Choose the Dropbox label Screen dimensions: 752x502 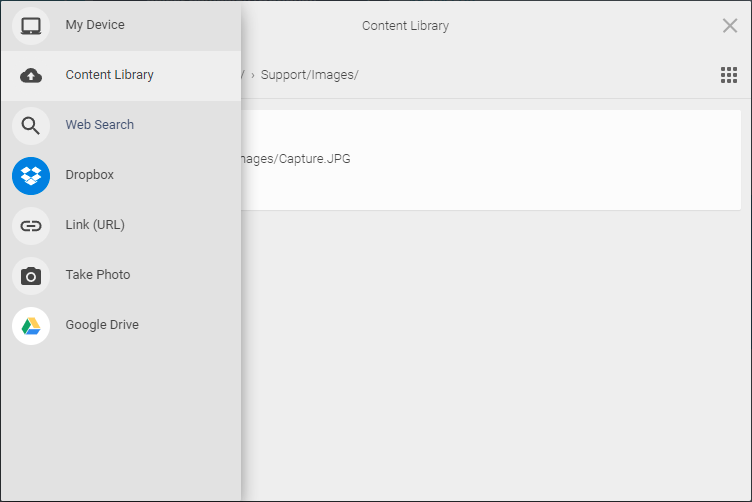tap(90, 175)
